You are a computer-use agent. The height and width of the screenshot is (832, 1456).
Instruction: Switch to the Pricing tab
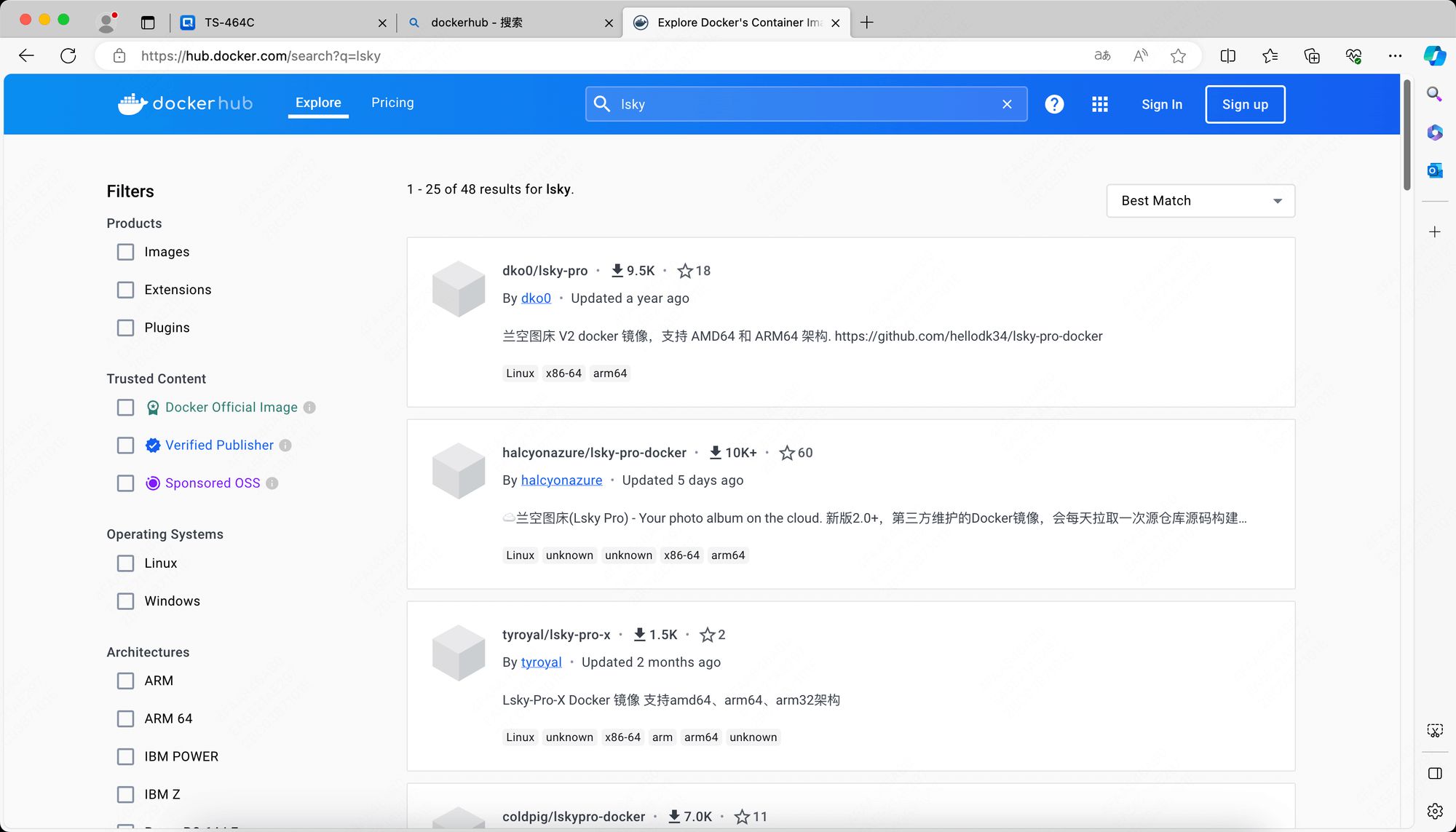pos(392,103)
